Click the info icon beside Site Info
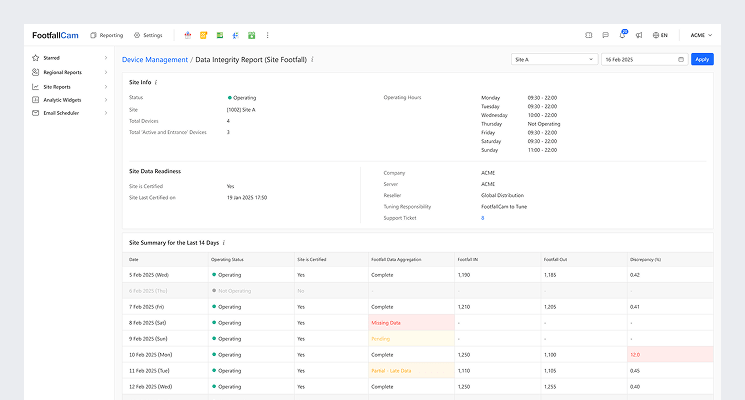 pos(156,82)
